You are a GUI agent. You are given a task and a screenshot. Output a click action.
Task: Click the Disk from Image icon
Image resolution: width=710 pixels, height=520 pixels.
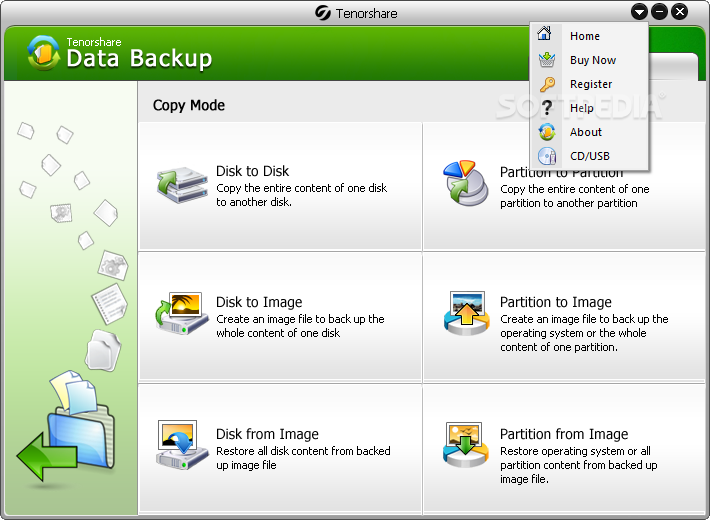coord(182,444)
